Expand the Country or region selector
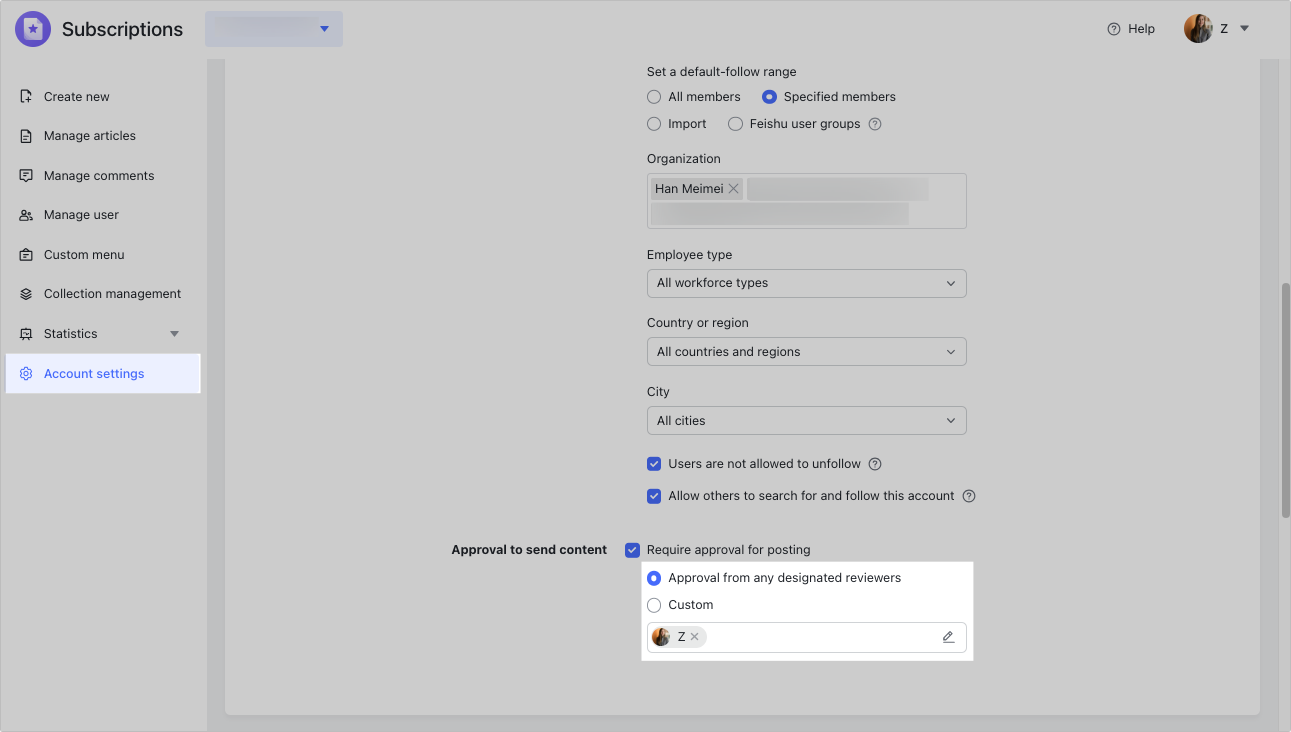 point(806,351)
